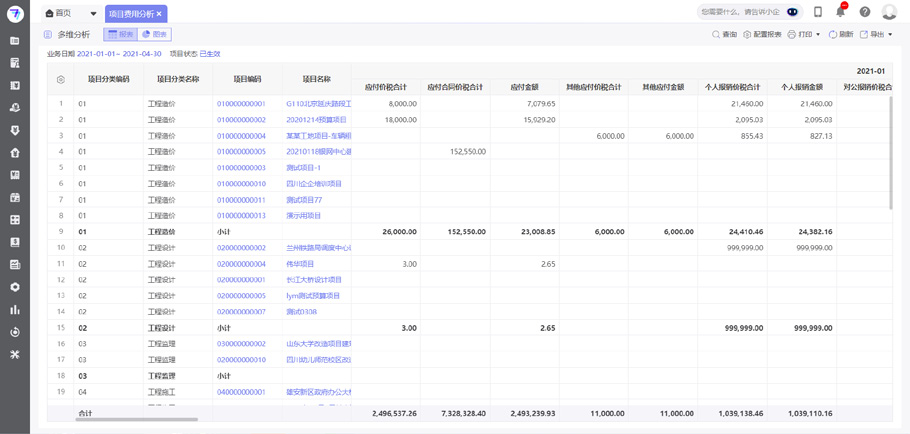Switch to 图表 chart view
This screenshot has width=910, height=434.
(x=154, y=35)
